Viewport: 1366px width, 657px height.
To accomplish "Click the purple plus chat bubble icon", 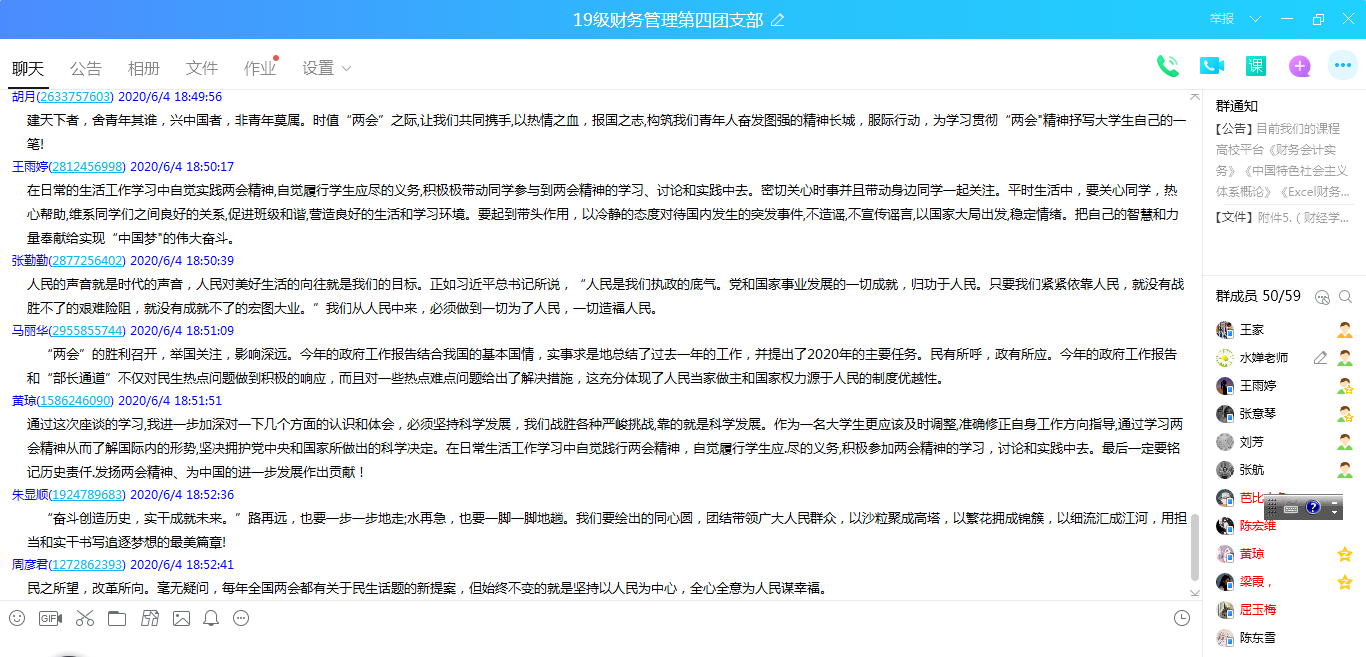I will click(1299, 66).
